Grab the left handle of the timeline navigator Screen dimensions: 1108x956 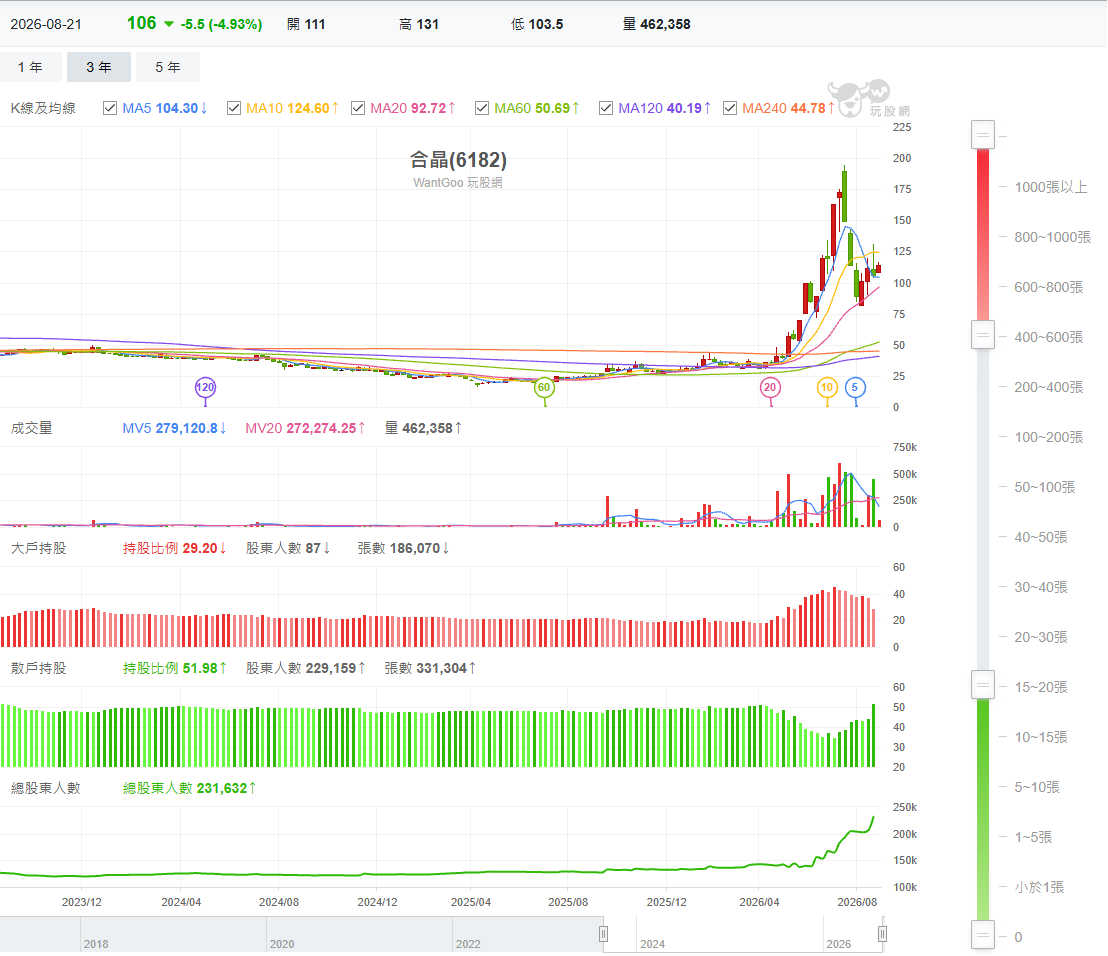pos(603,934)
